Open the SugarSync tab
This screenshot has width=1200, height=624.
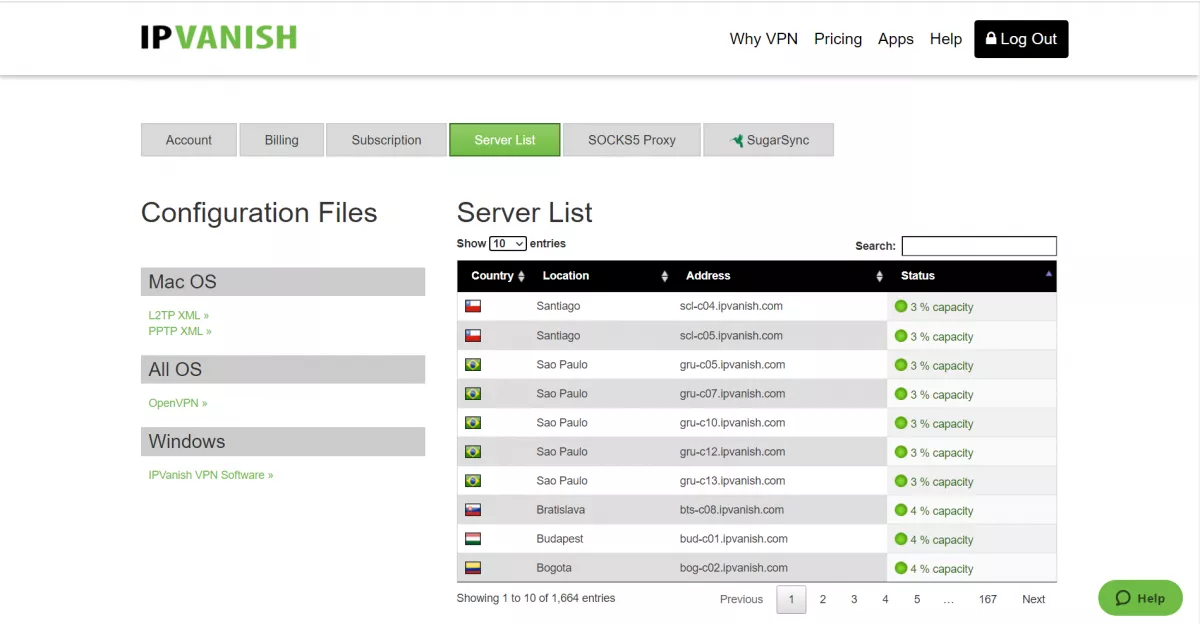pos(768,140)
